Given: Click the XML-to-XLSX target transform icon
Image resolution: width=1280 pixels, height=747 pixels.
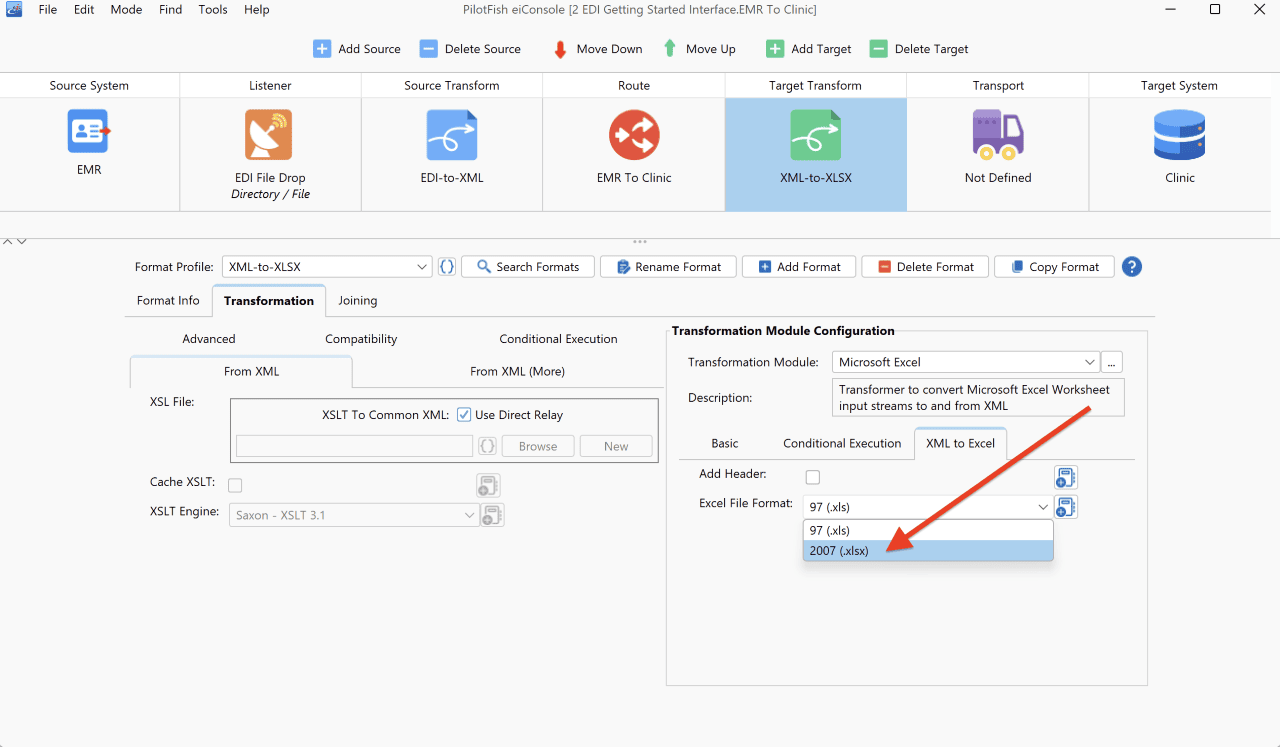Looking at the screenshot, I should point(815,135).
